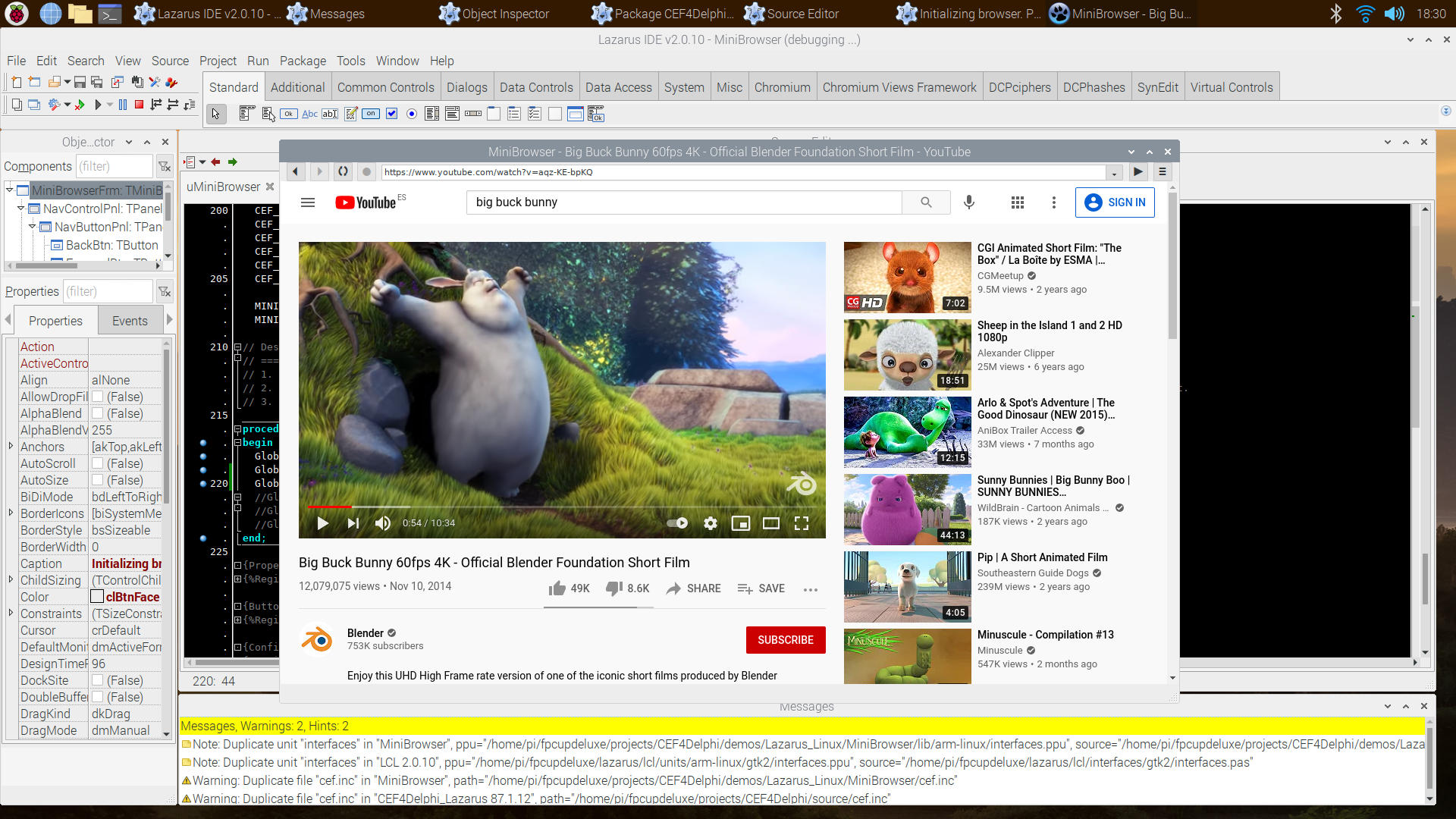Screen dimensions: 1456x819
Task: Select the TRadioButton component icon
Action: [412, 114]
